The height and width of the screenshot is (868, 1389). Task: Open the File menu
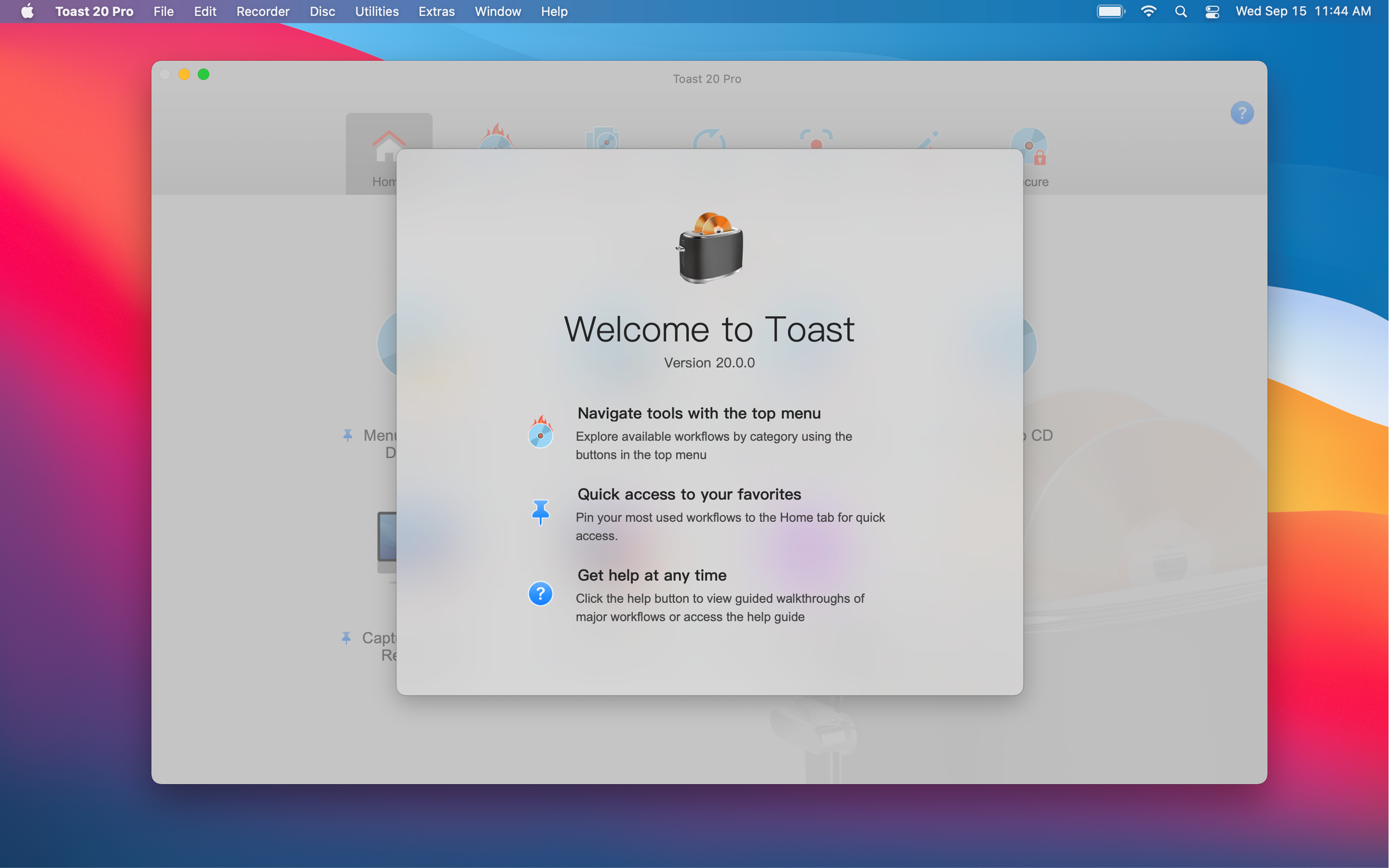(163, 12)
